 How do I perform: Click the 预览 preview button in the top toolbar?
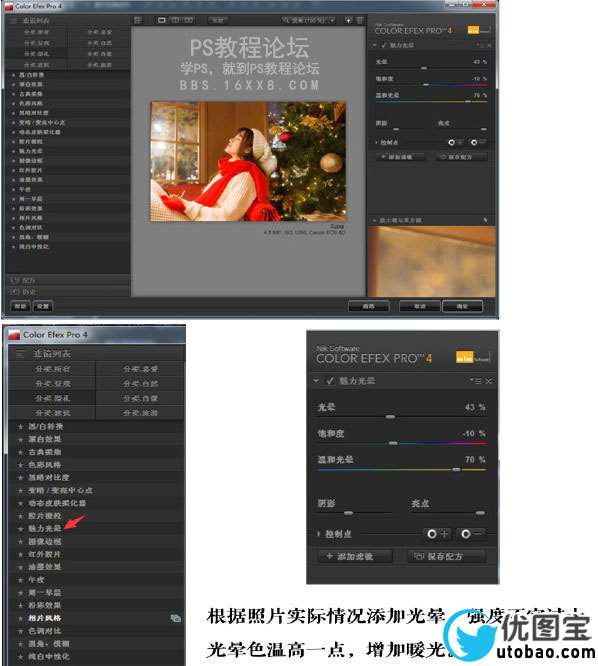tap(218, 20)
